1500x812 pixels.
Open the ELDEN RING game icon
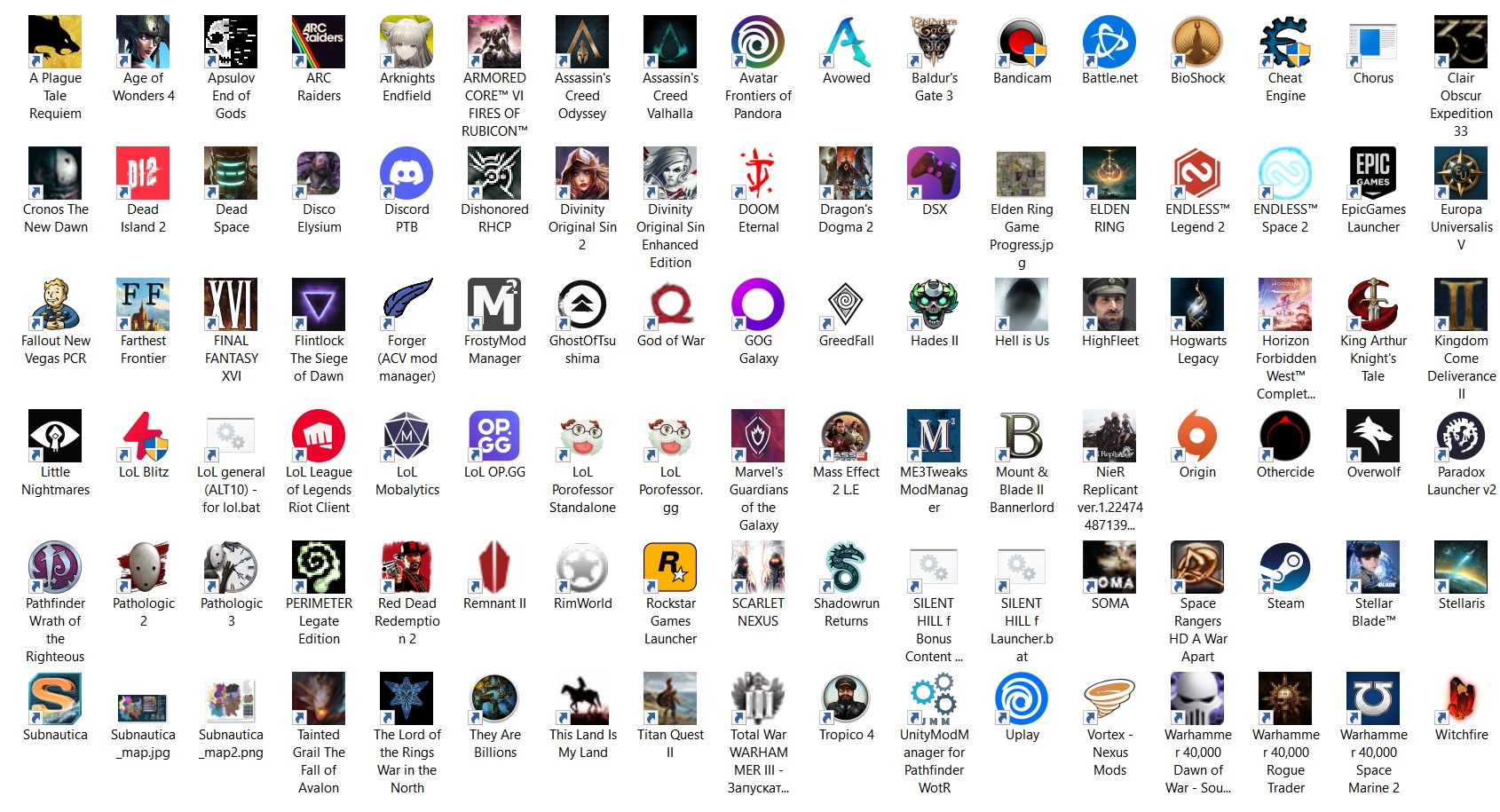1109,173
